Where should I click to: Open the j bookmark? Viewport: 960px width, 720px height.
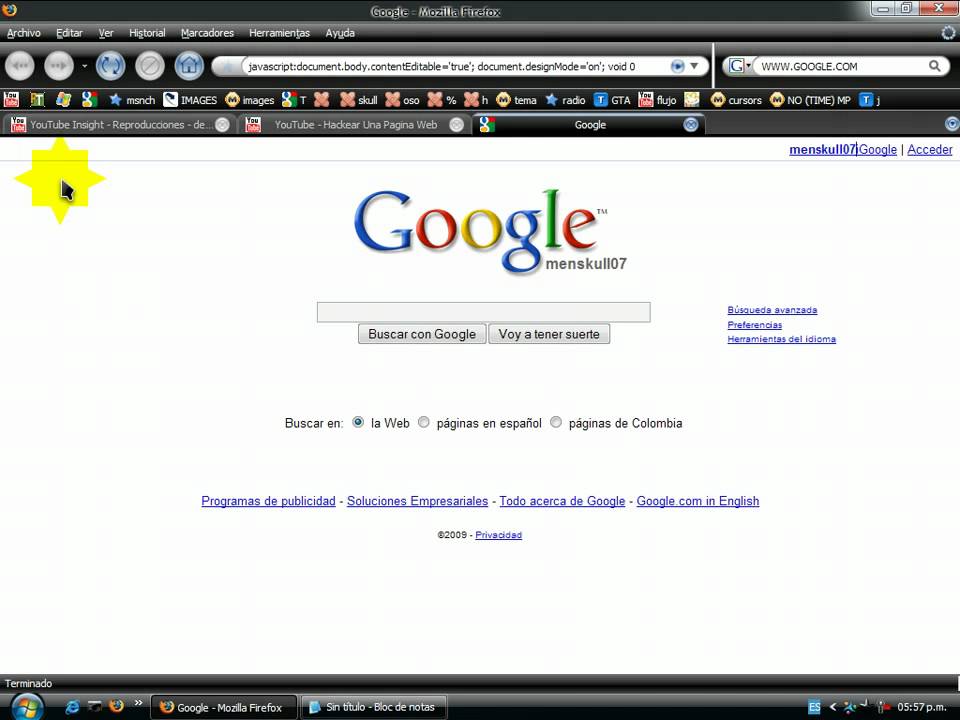[870, 100]
